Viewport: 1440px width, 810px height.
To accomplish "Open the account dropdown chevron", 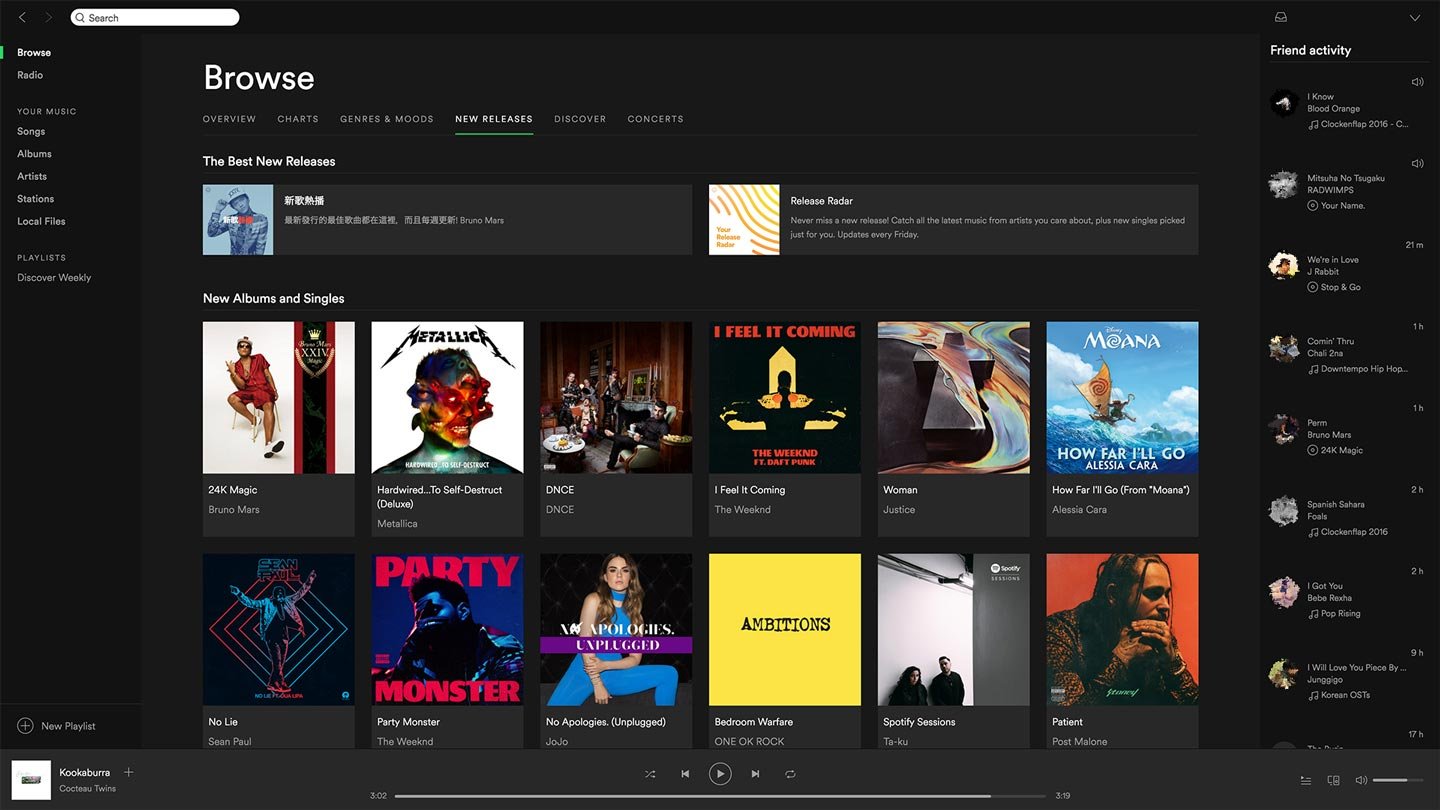I will pos(1414,18).
